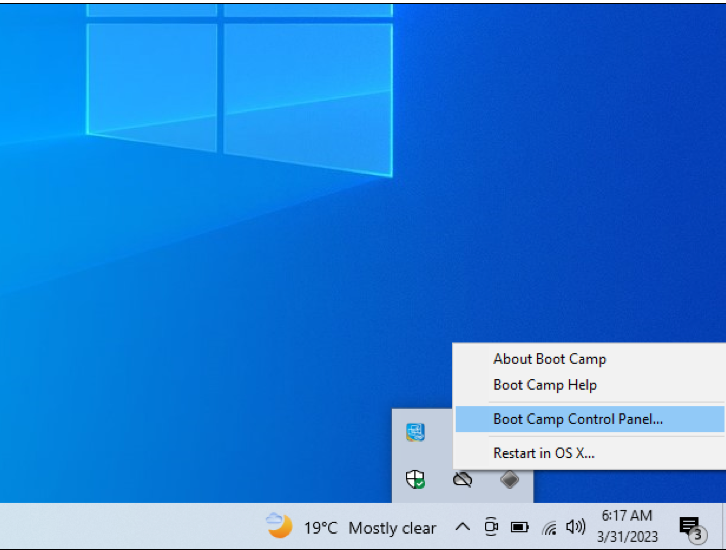Screen dimensions: 726x550
Task: Click the Show desktop strip
Action: pos(724,526)
